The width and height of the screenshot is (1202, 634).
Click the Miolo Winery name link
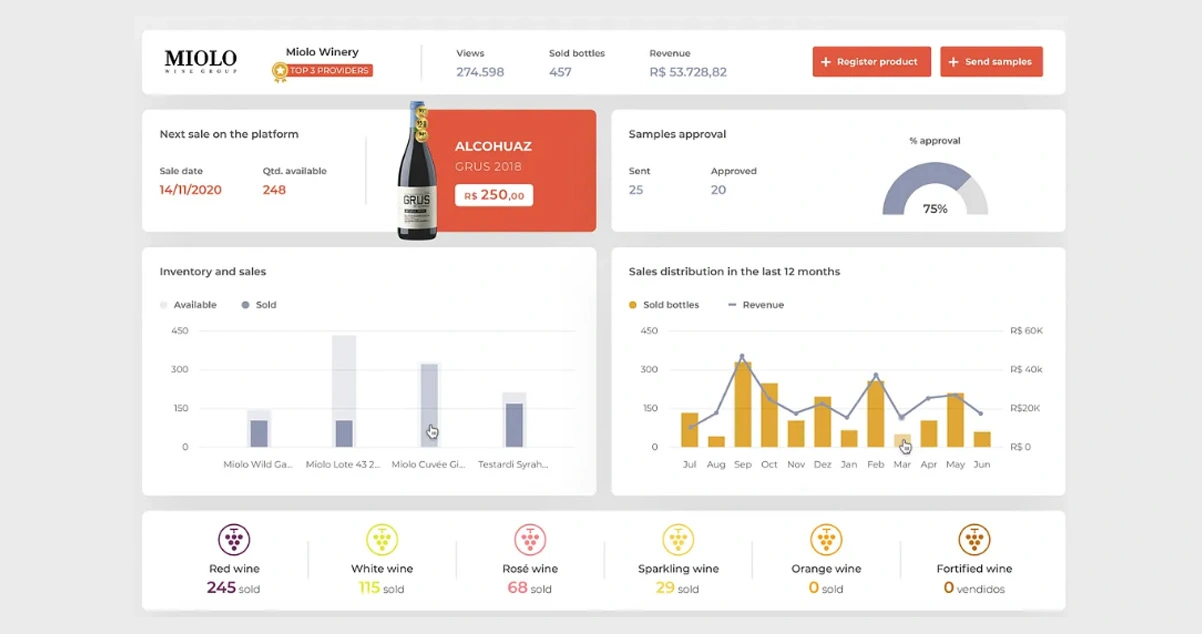pos(322,52)
